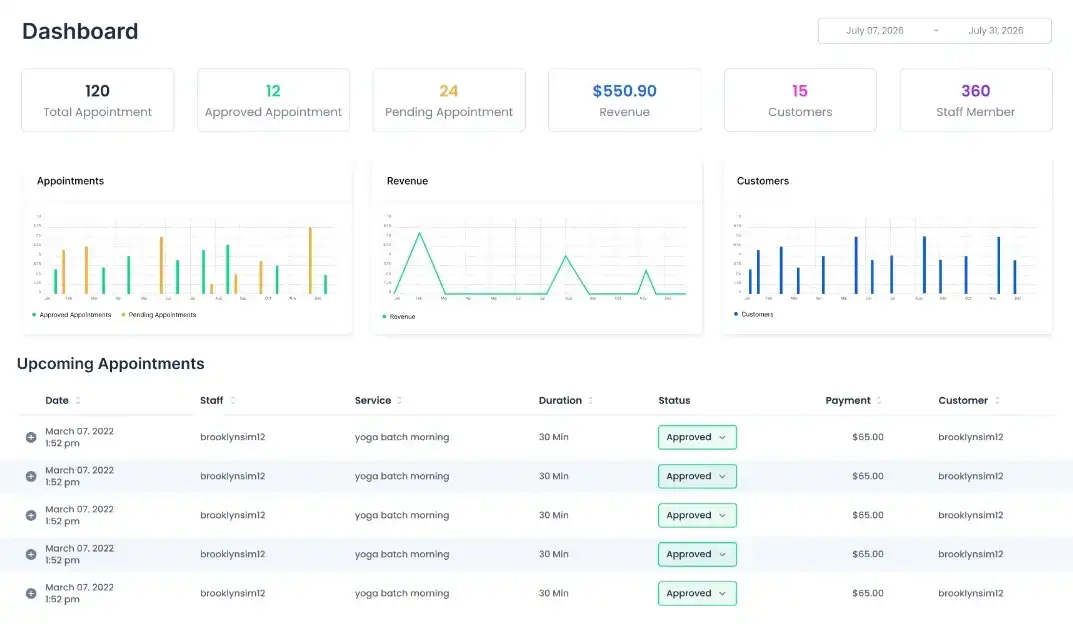Sort table by the Staff column arrows
1073x624 pixels.
tap(233, 400)
